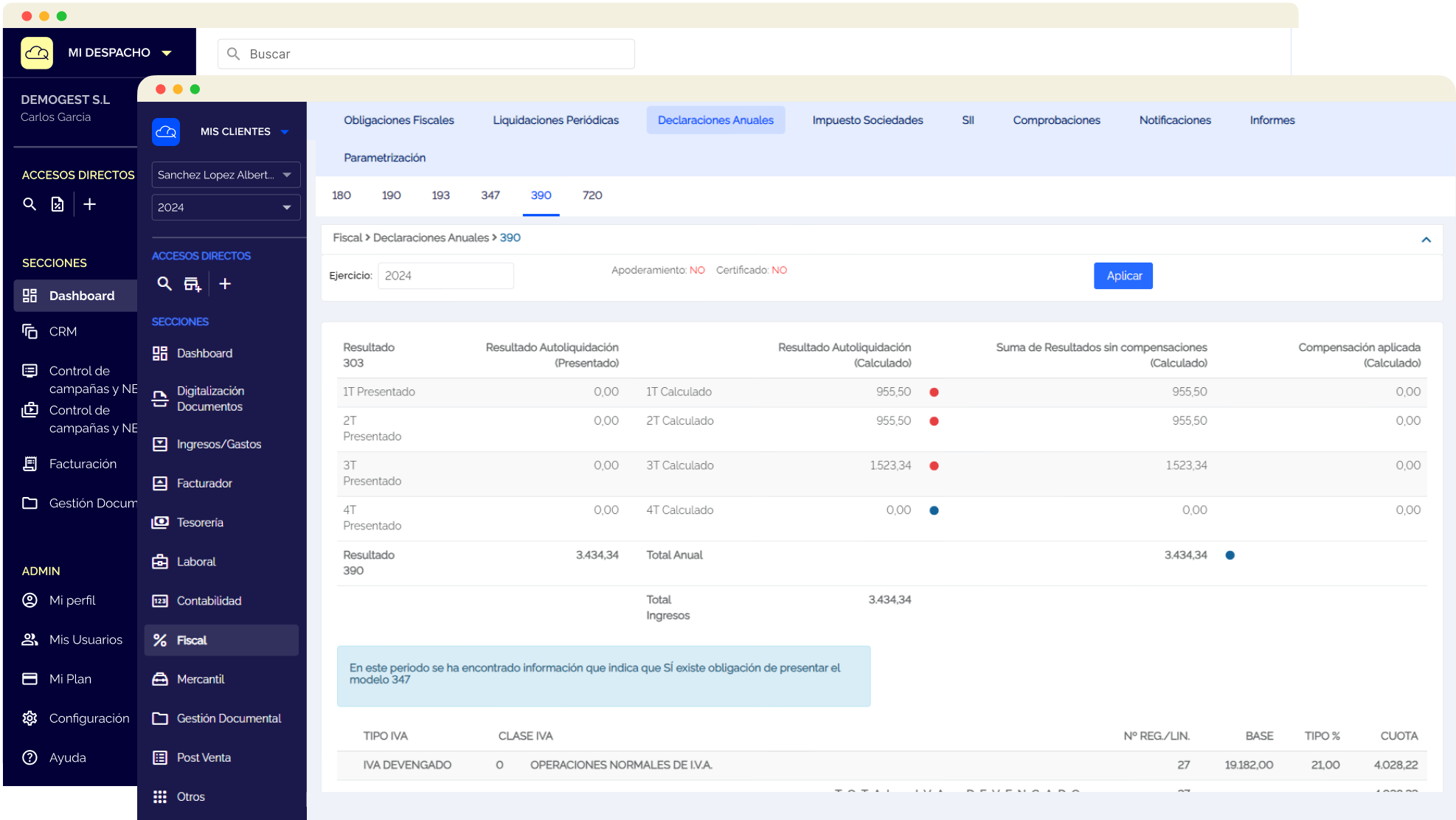
Task: Switch to Obligaciones Fiscales tab
Action: (399, 120)
